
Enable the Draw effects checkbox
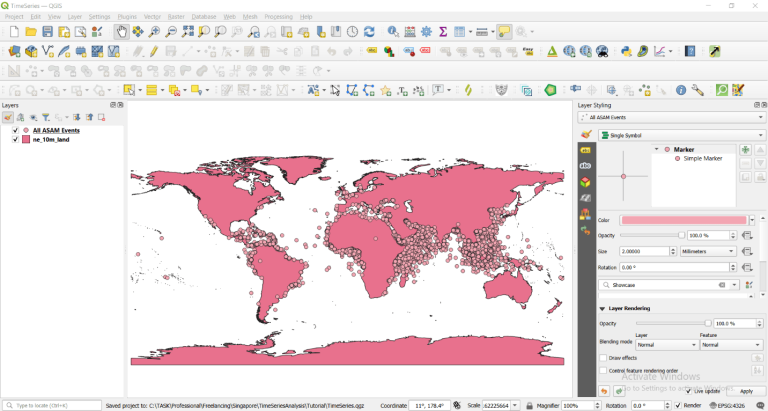[603, 358]
